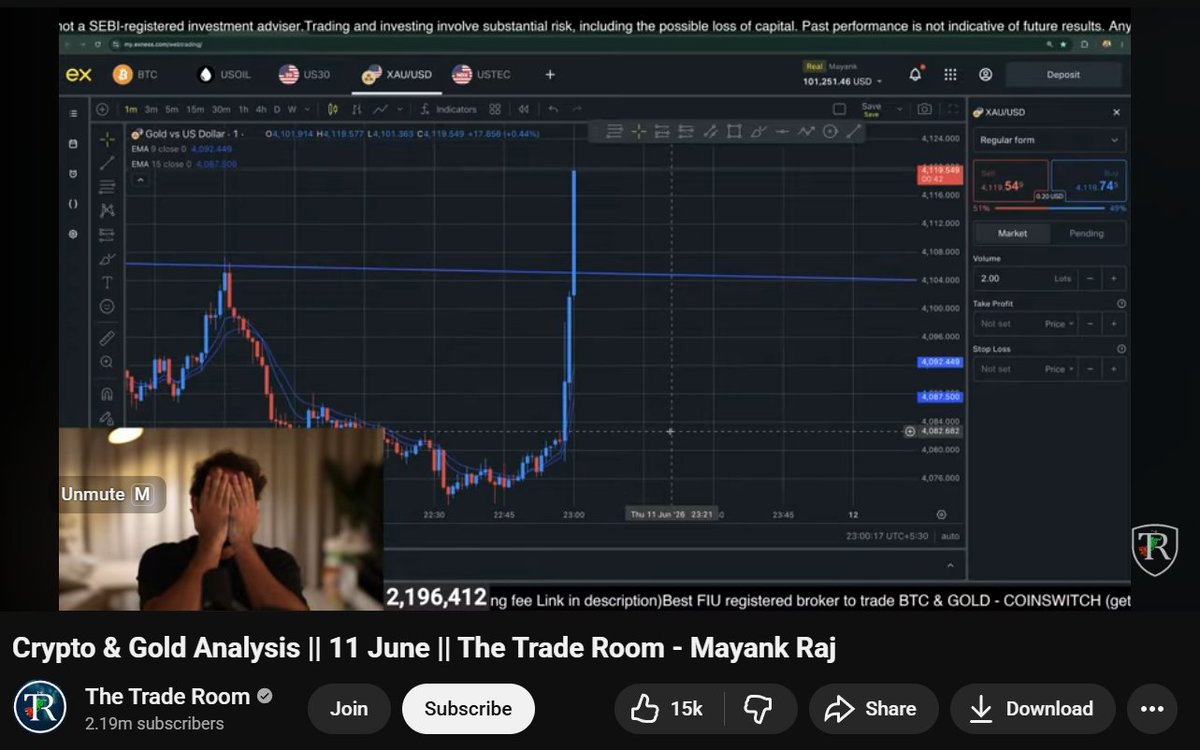Select the zoom-in magnifier tool
The height and width of the screenshot is (750, 1200).
pyautogui.click(x=107, y=363)
